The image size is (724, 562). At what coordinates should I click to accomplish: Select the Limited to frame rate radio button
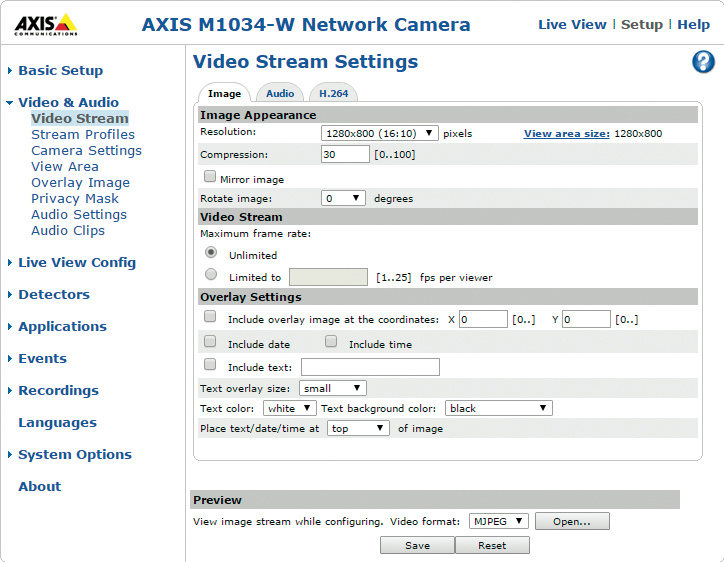click(x=210, y=274)
